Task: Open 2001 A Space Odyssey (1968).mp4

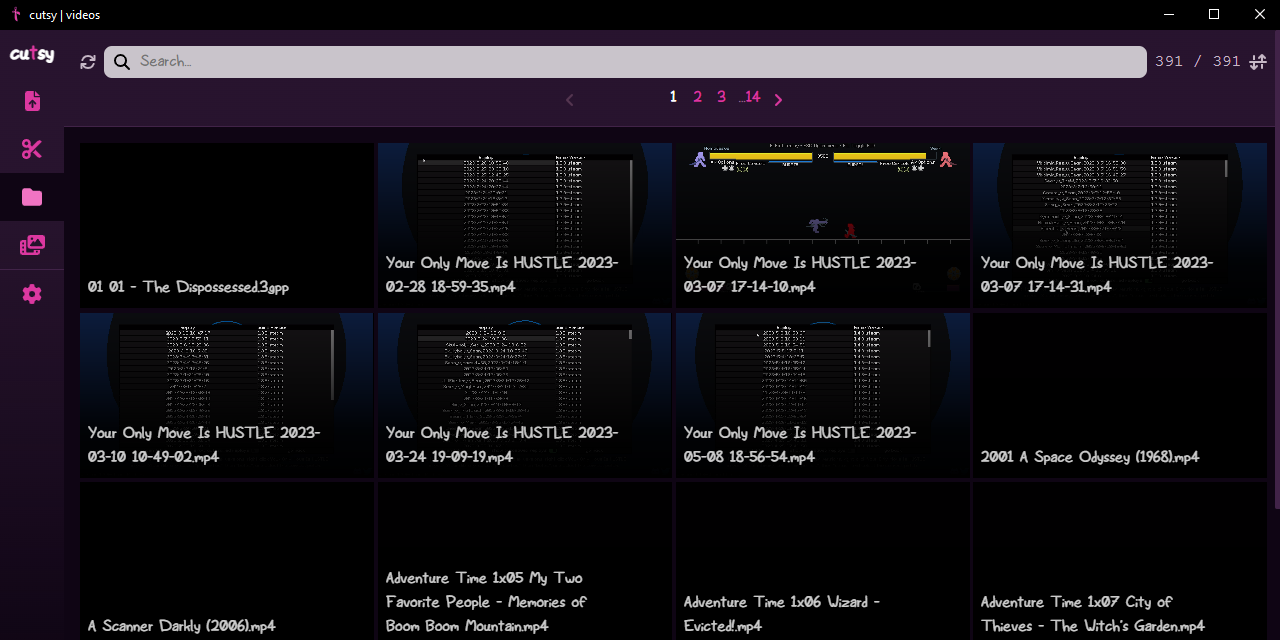Action: pos(1120,395)
